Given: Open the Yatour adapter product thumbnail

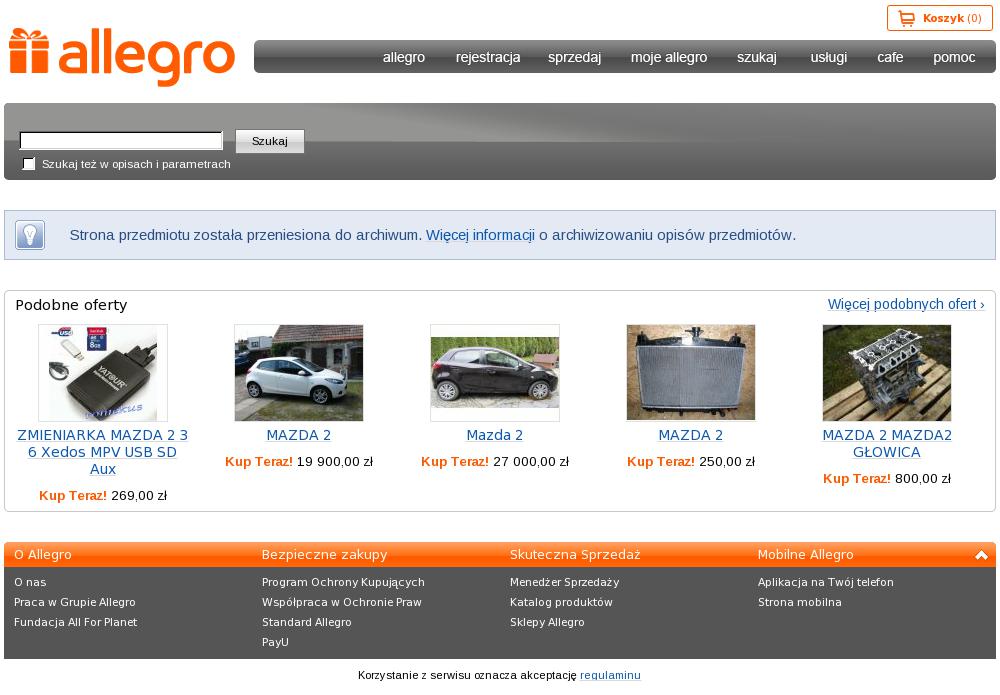Looking at the screenshot, I should (x=103, y=373).
